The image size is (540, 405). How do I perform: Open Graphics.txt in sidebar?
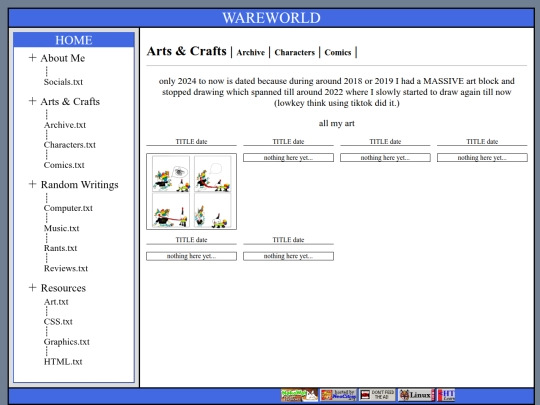[66, 342]
